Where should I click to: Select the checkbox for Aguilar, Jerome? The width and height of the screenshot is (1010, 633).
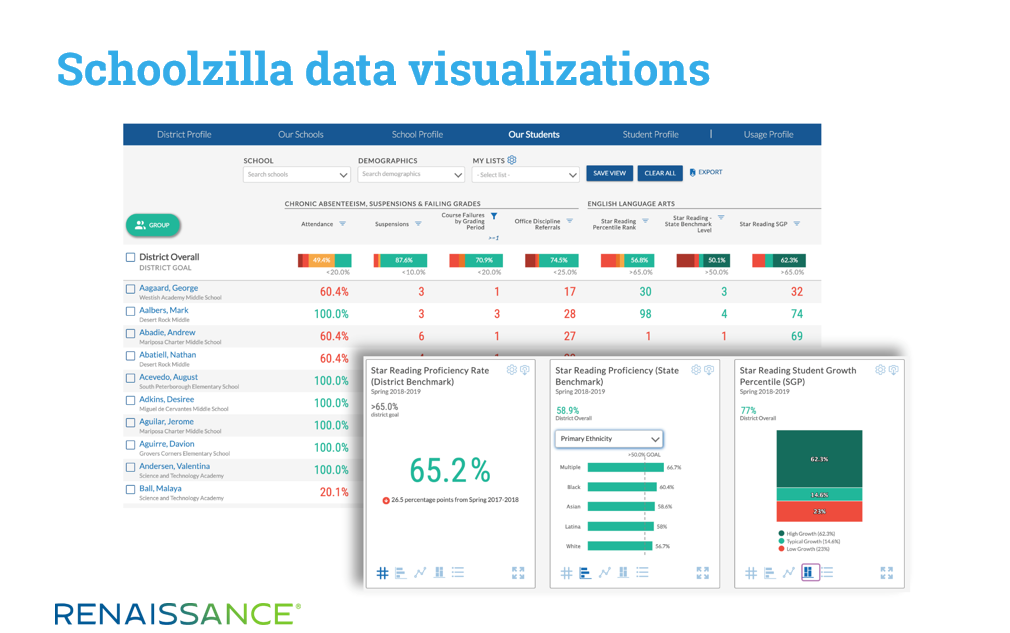coord(131,422)
